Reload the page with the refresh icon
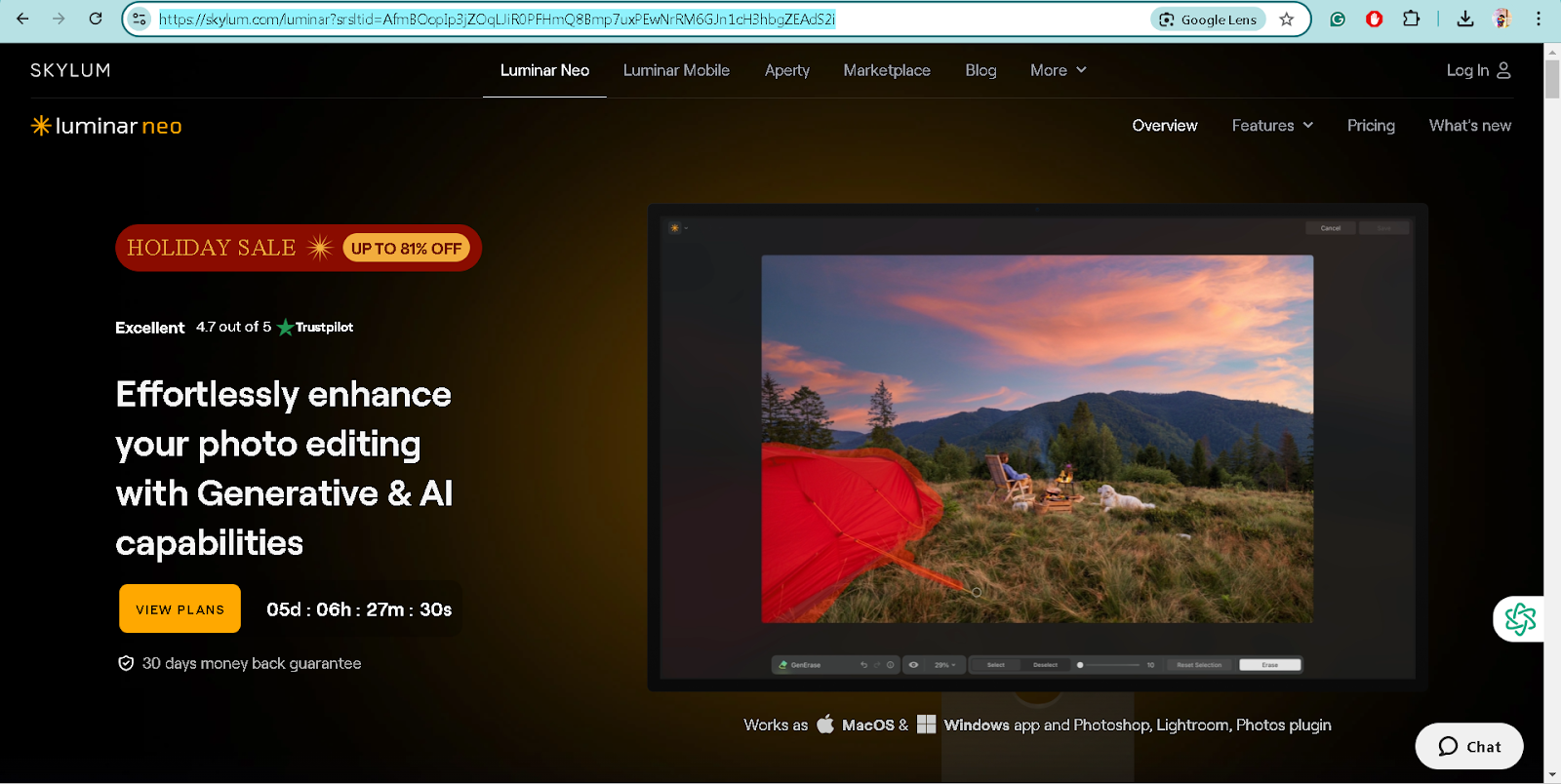1561x784 pixels. click(x=96, y=19)
